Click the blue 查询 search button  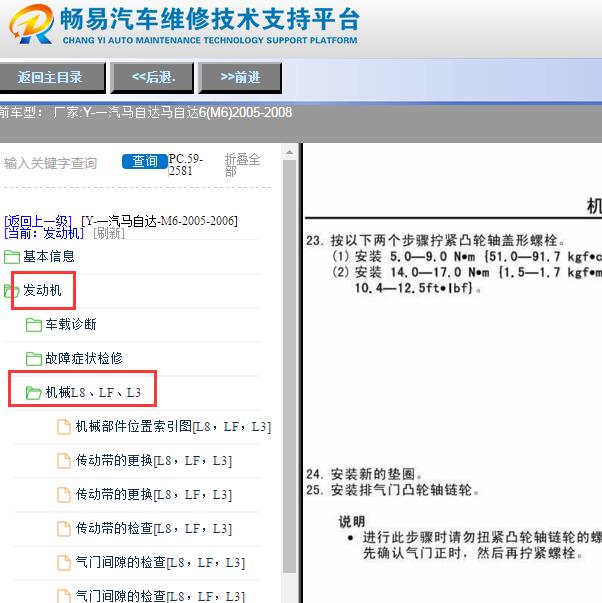point(145,161)
